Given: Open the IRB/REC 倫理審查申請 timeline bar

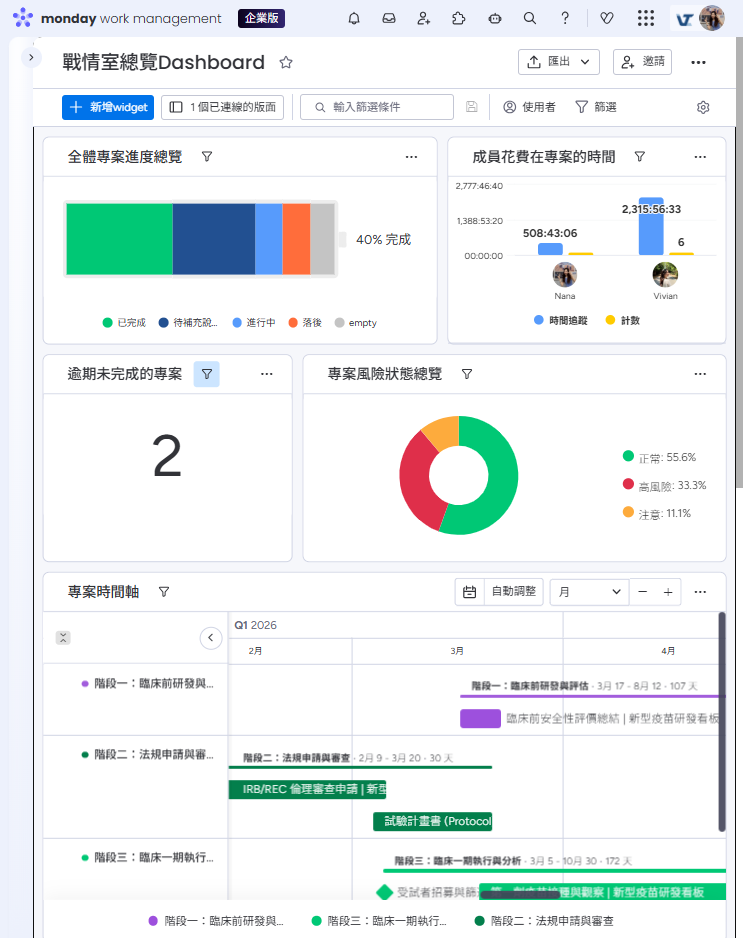Looking at the screenshot, I should (307, 790).
